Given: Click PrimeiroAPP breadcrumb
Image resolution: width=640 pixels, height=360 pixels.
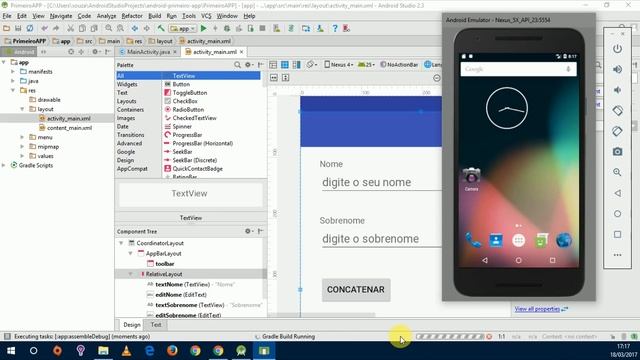Looking at the screenshot, I should click(x=25, y=41).
